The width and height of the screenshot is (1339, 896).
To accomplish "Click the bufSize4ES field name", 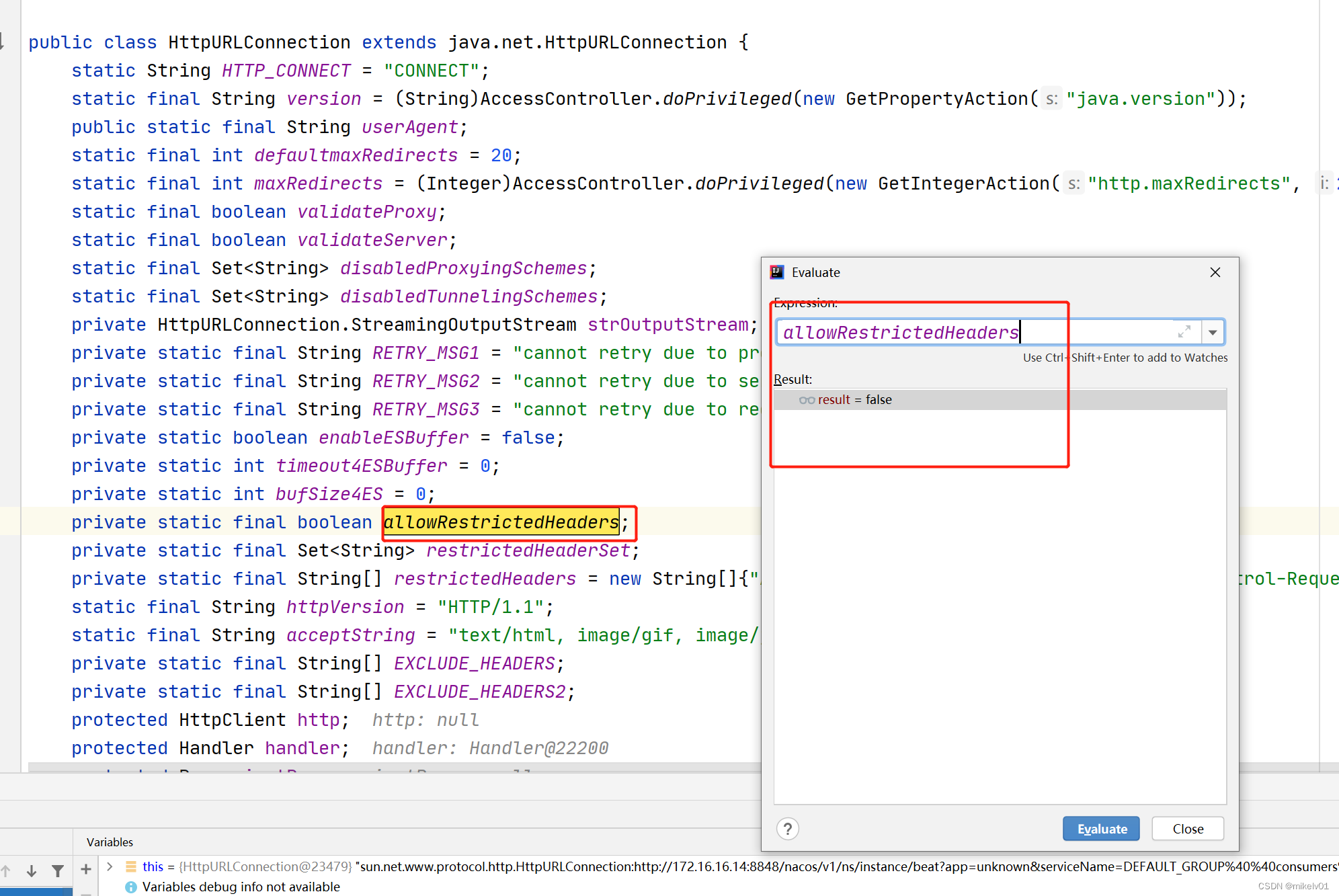I will [329, 494].
